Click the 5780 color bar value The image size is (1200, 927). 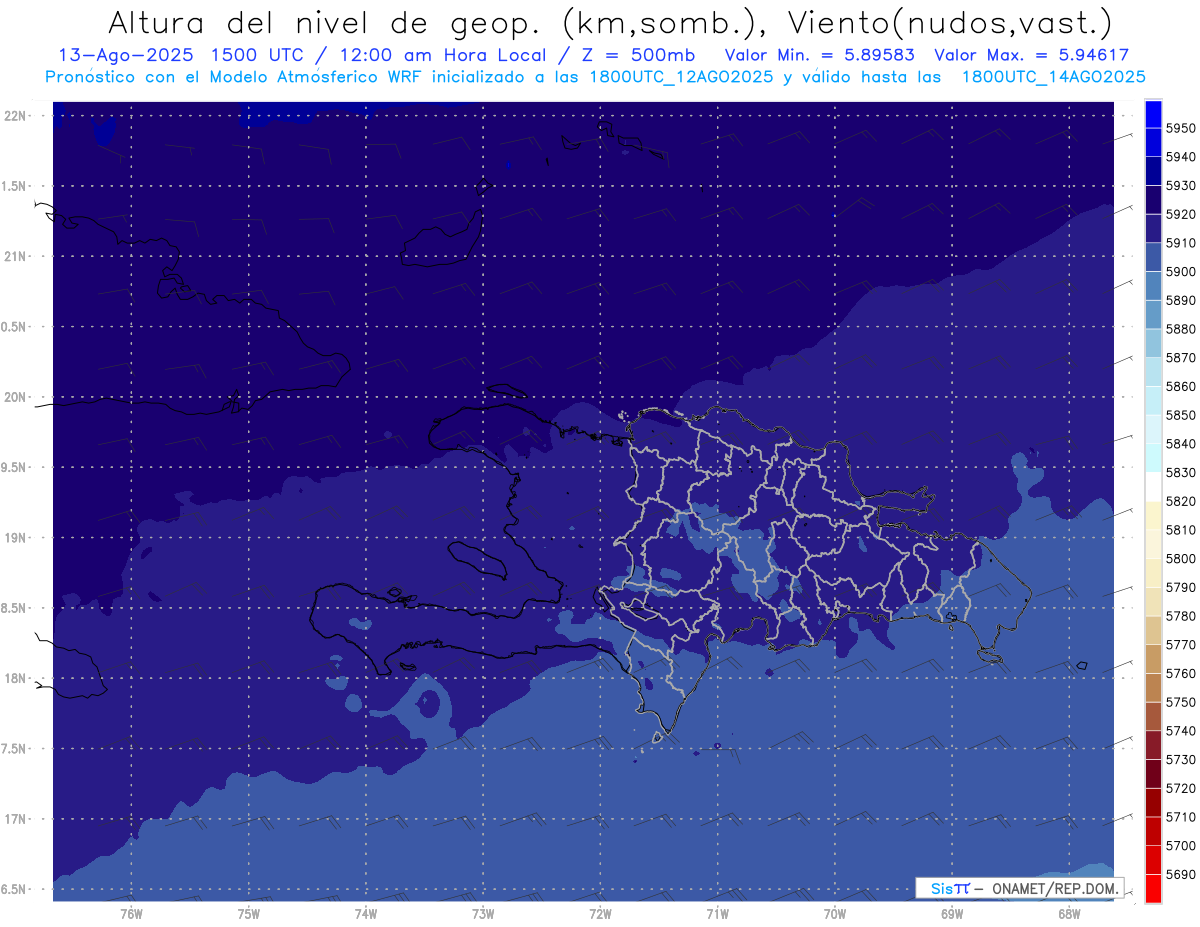(1180, 616)
